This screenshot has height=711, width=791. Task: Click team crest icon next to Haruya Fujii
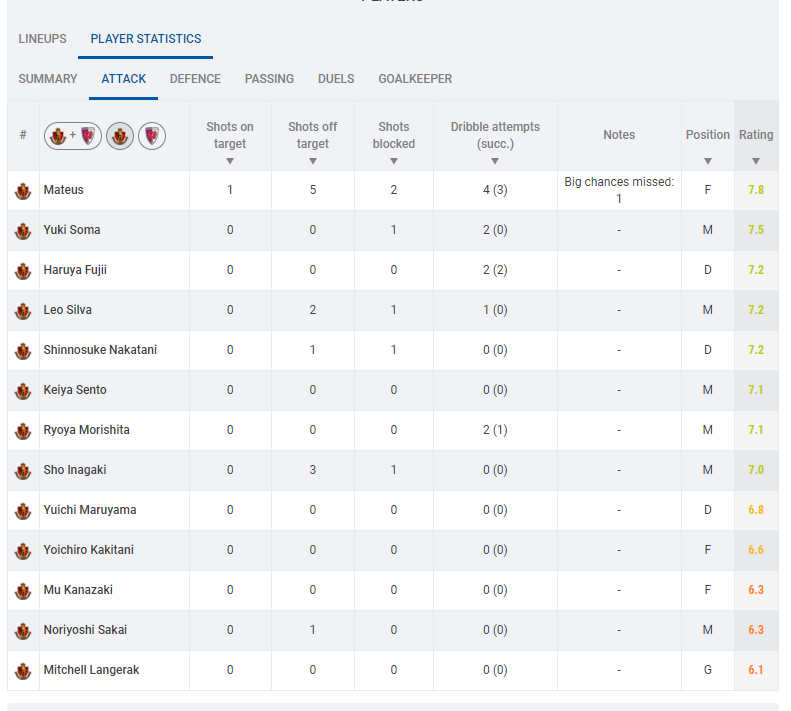point(23,270)
